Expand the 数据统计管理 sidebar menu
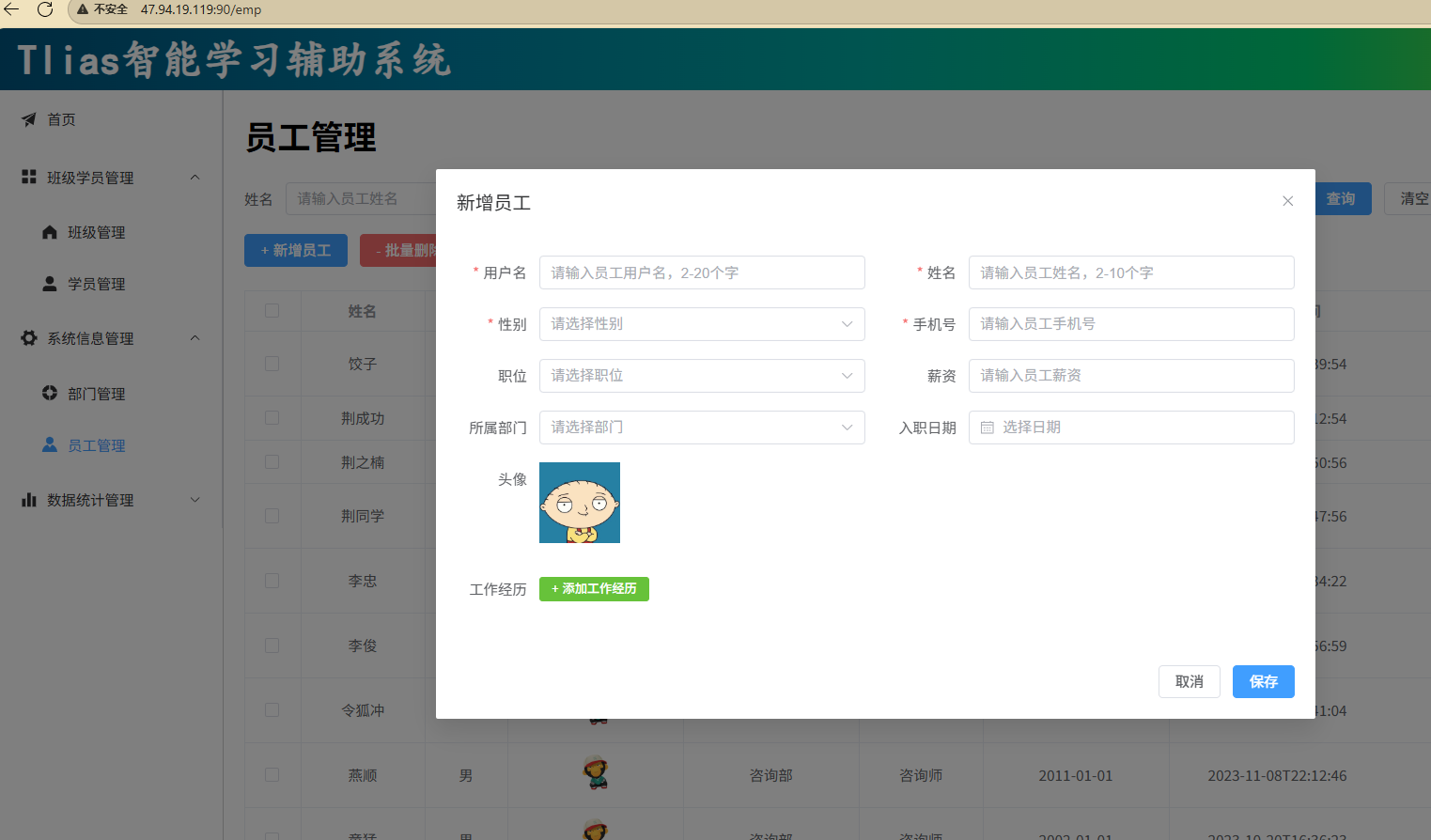 click(111, 500)
